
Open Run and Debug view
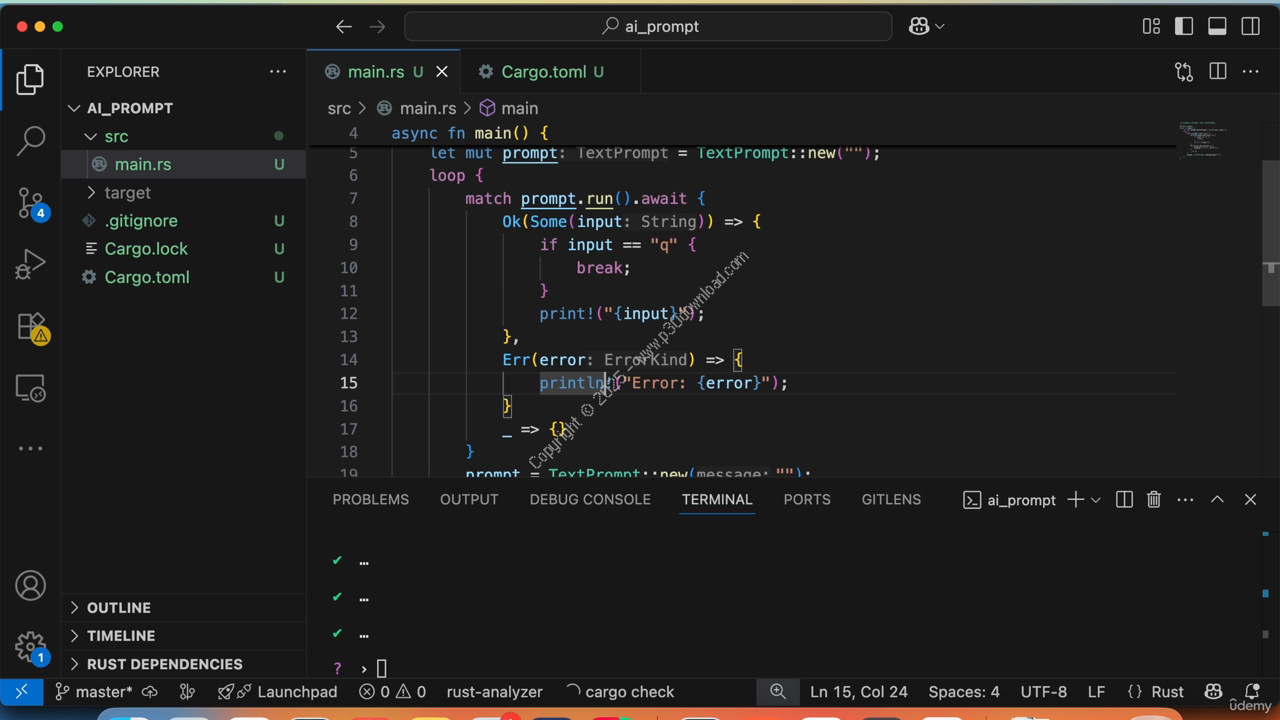[30, 265]
